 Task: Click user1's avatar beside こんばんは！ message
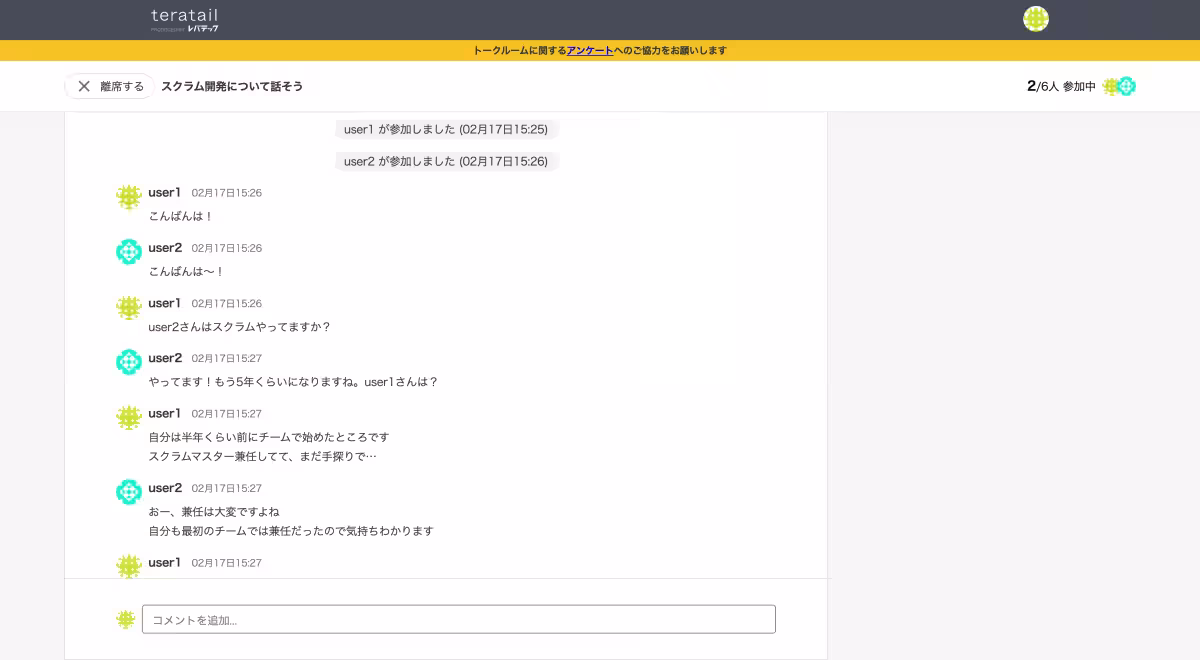pyautogui.click(x=129, y=197)
